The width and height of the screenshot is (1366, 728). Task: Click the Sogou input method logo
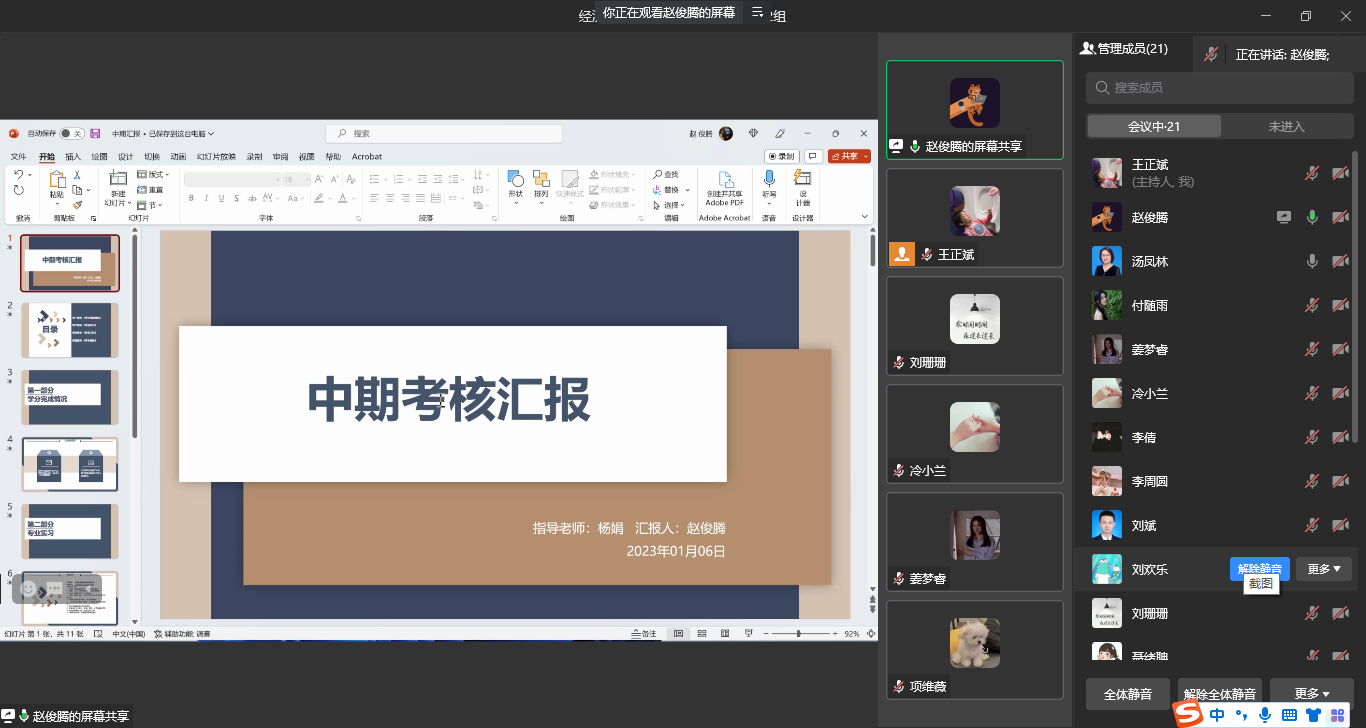pyautogui.click(x=1188, y=714)
